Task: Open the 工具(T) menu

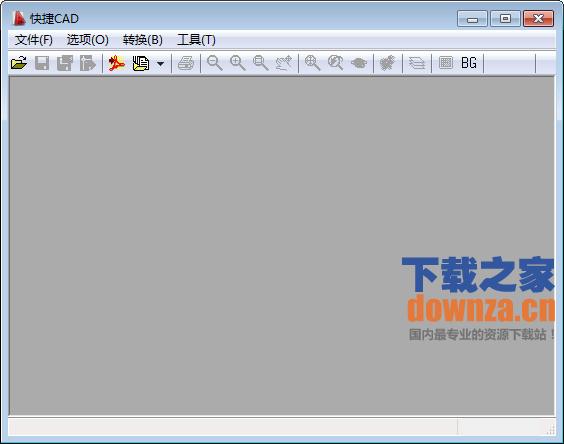Action: pos(196,40)
